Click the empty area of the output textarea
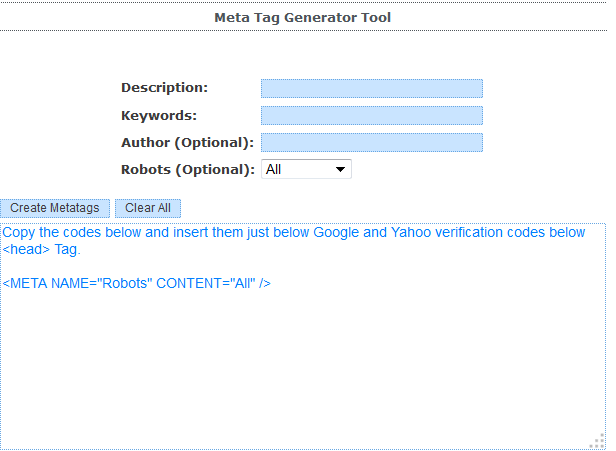 [300, 370]
